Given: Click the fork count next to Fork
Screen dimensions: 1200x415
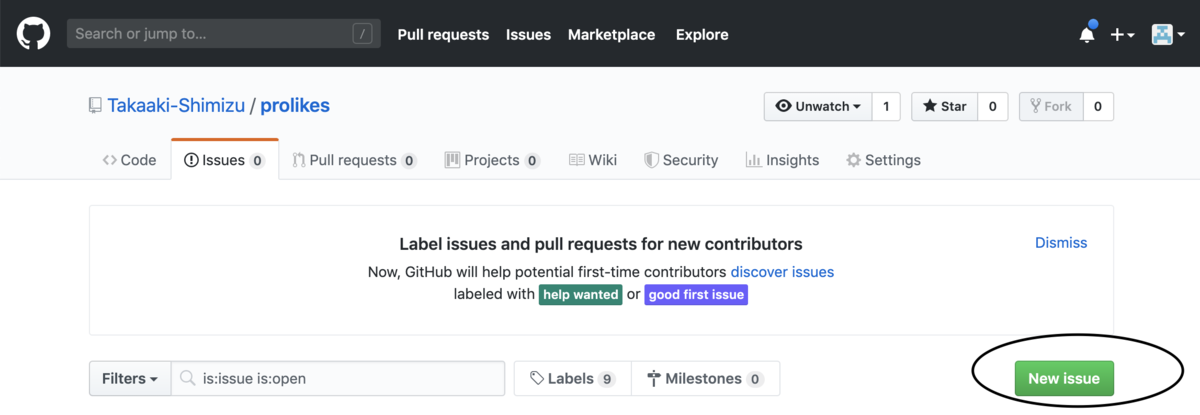Looking at the screenshot, I should tap(1098, 107).
